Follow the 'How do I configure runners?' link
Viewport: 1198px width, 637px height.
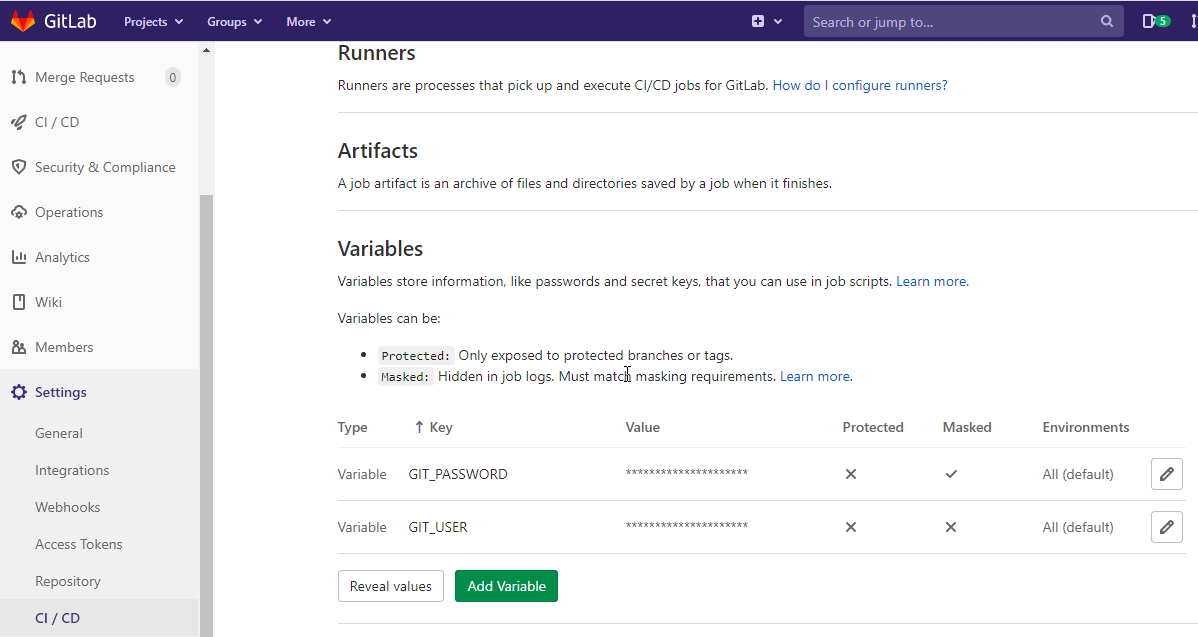pyautogui.click(x=858, y=85)
